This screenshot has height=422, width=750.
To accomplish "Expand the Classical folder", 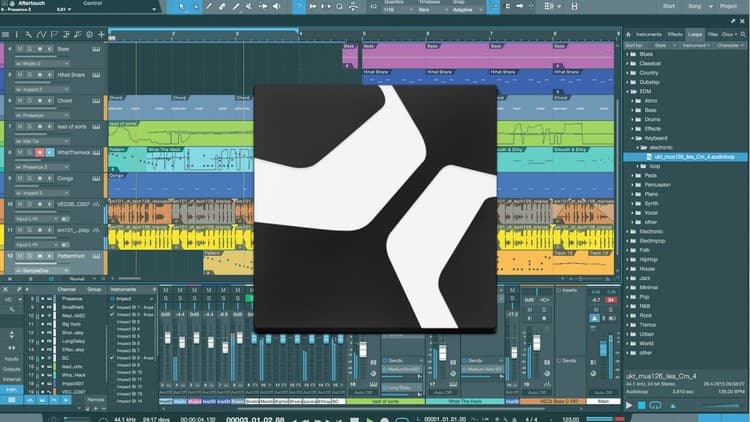I will tap(628, 64).
